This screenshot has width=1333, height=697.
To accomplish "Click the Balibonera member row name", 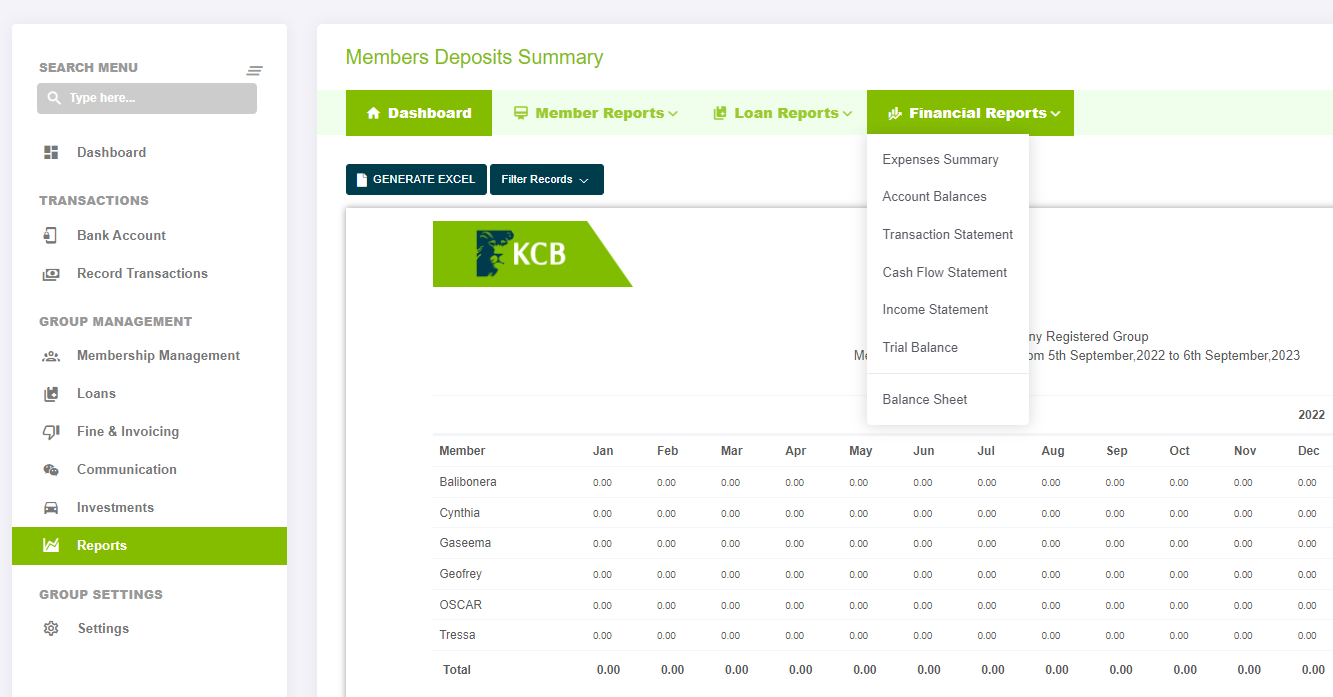I will (468, 482).
